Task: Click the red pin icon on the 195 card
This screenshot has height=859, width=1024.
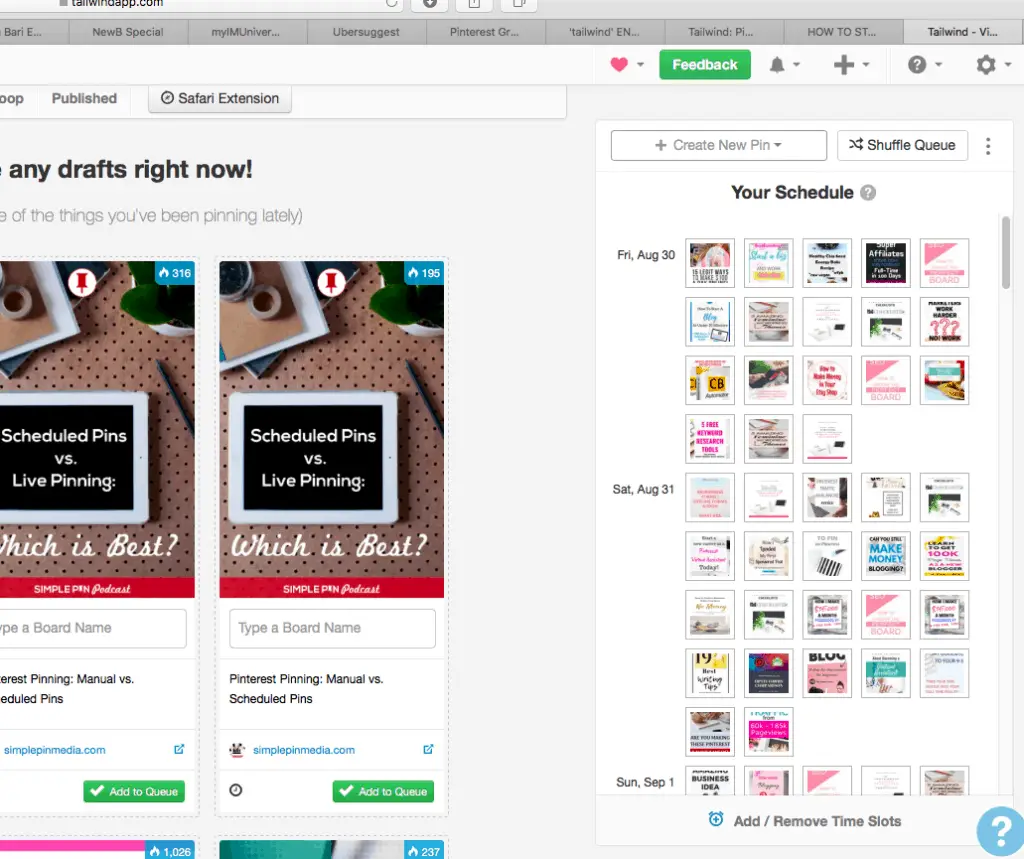Action: pos(331,282)
